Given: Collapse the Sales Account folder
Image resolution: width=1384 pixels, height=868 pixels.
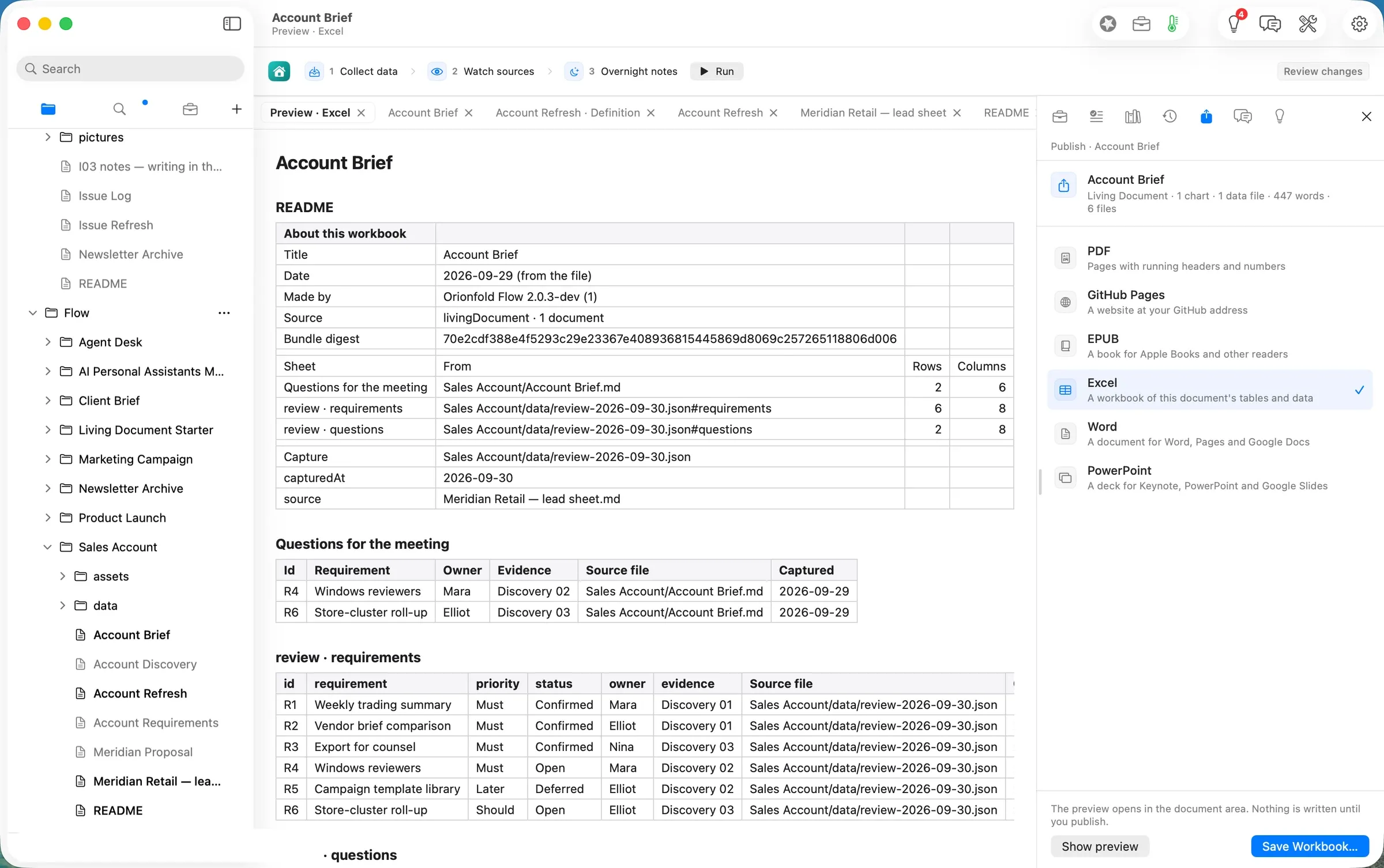Looking at the screenshot, I should click(48, 547).
